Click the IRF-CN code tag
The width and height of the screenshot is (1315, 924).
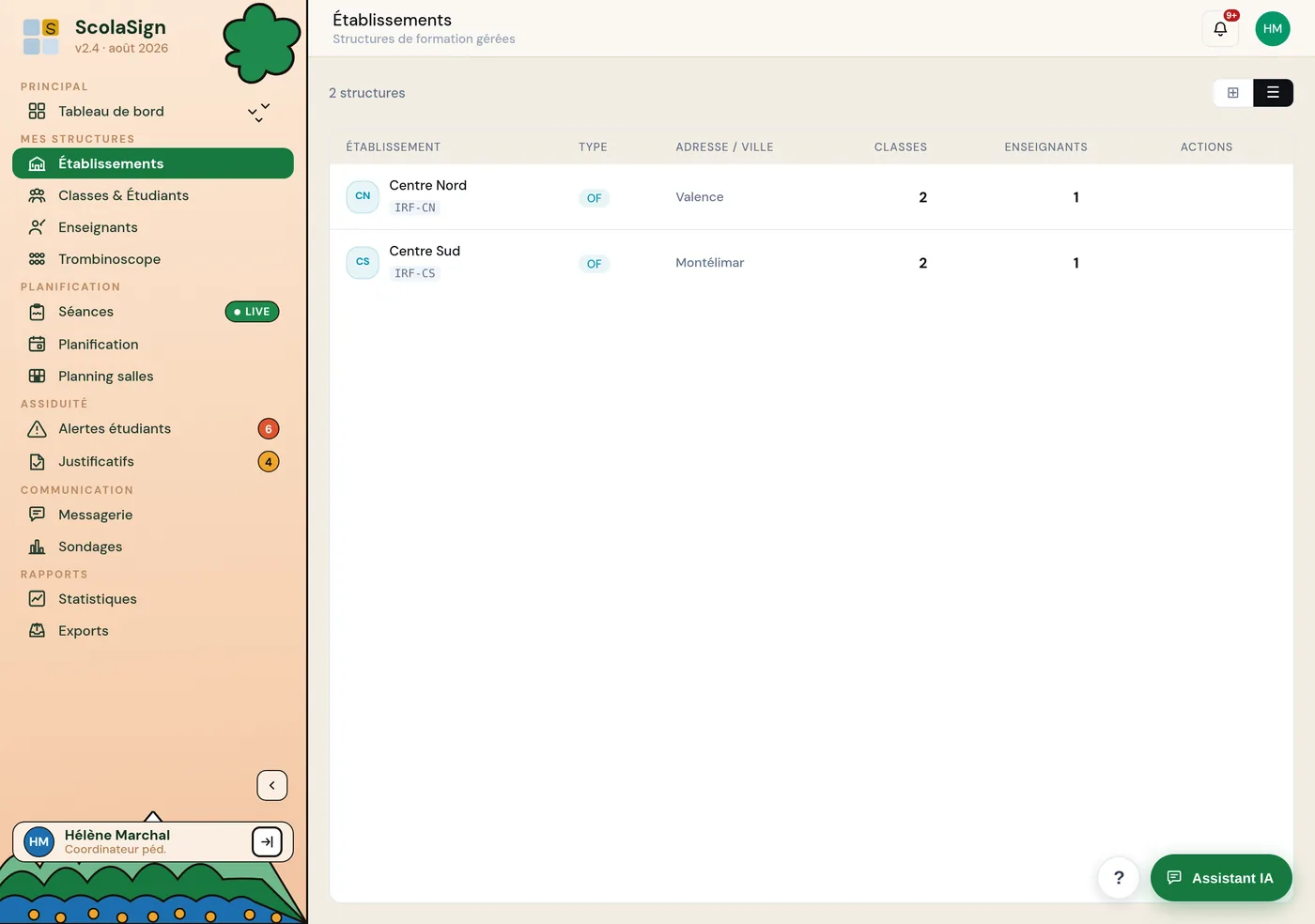[415, 208]
